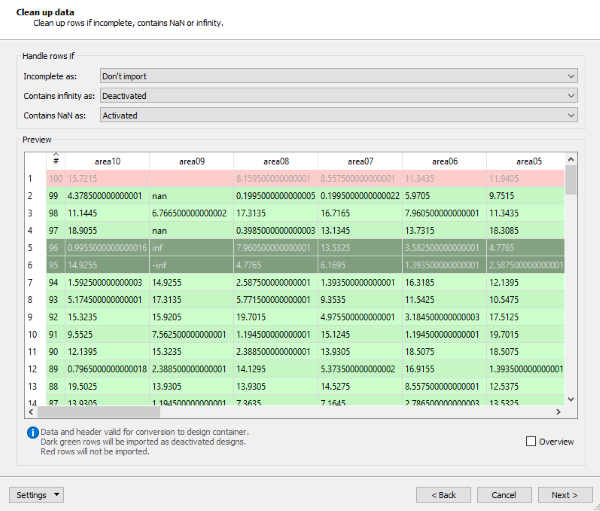Click the Cancel button

click(504, 495)
